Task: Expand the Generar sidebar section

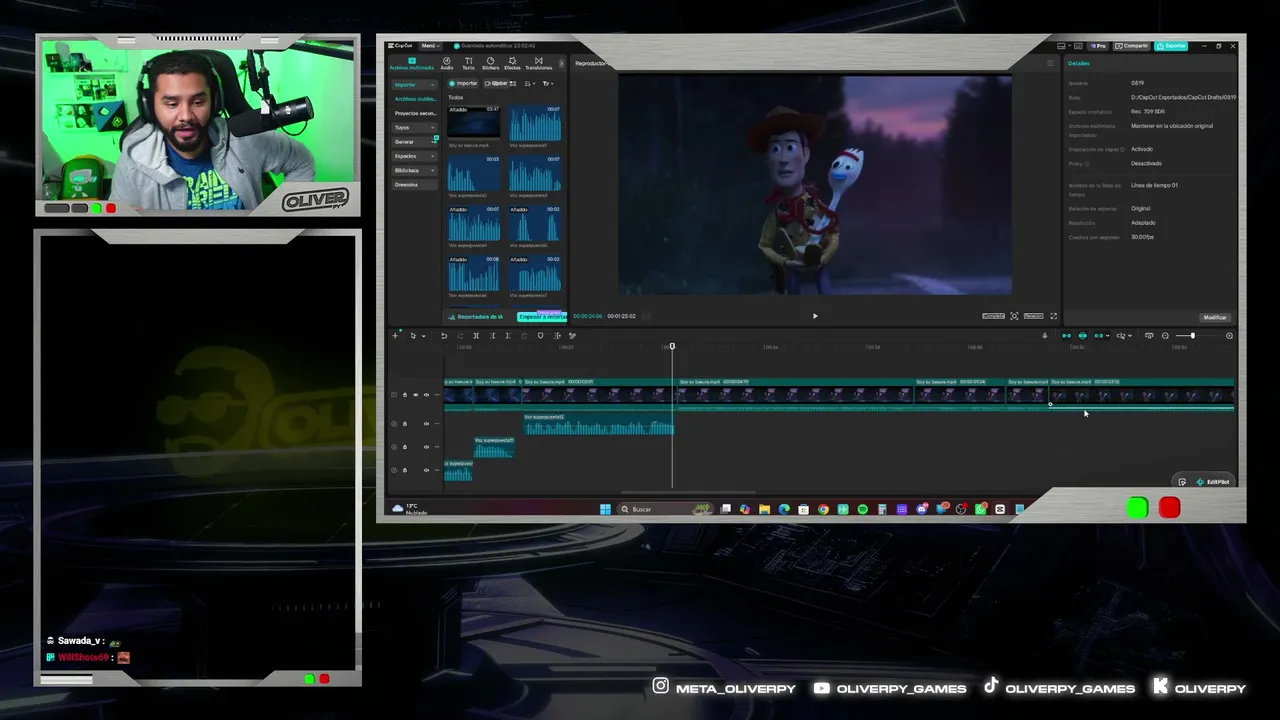Action: (414, 142)
